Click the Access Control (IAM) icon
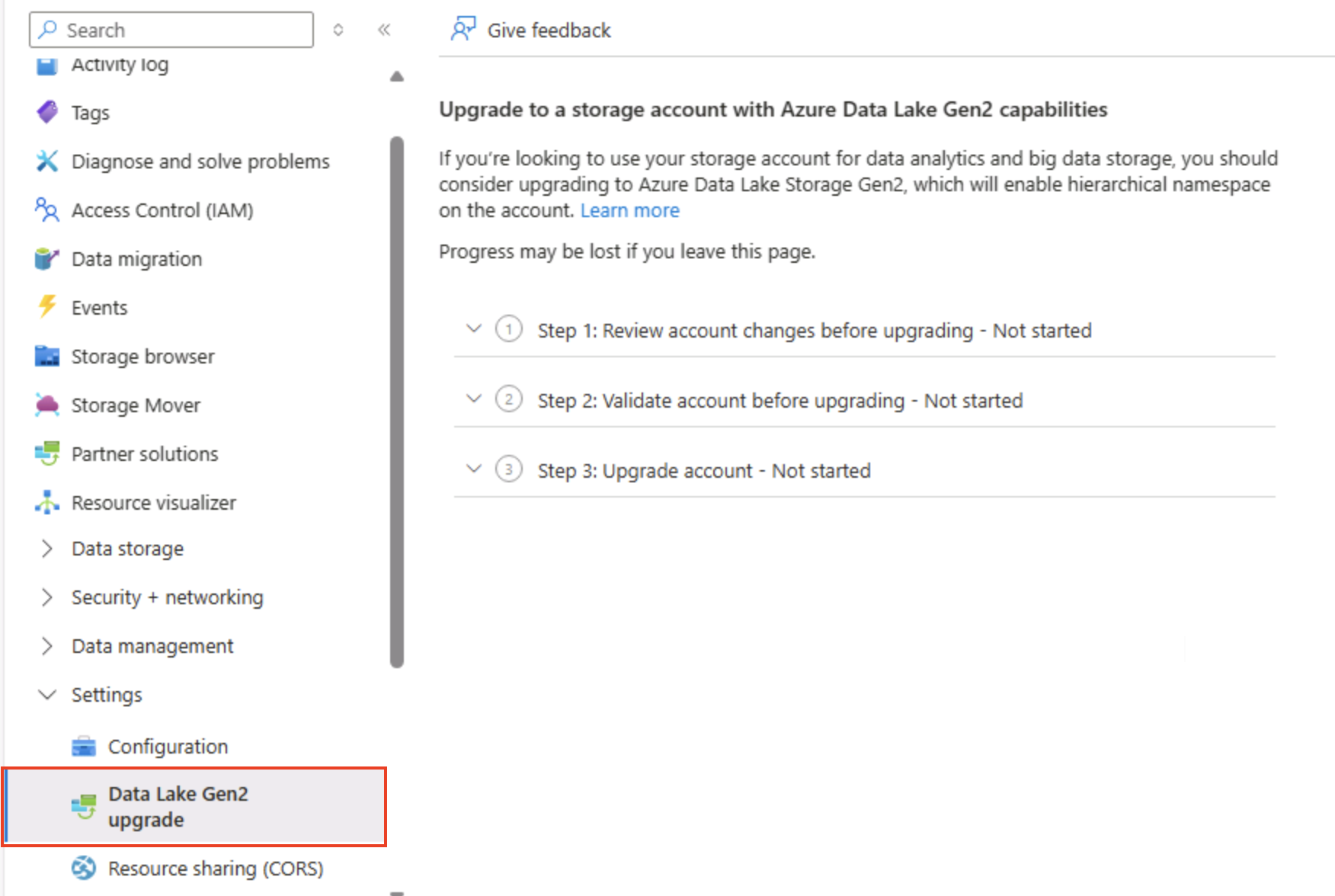The height and width of the screenshot is (896, 1335). [x=46, y=210]
